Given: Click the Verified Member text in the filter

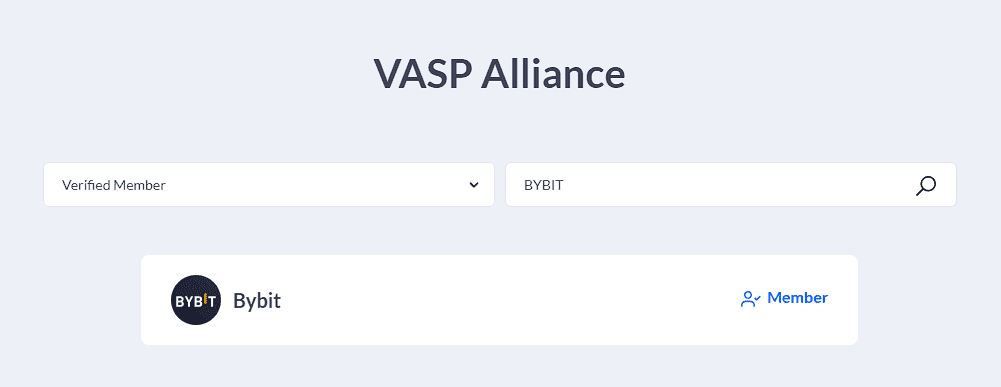Looking at the screenshot, I should pos(114,185).
